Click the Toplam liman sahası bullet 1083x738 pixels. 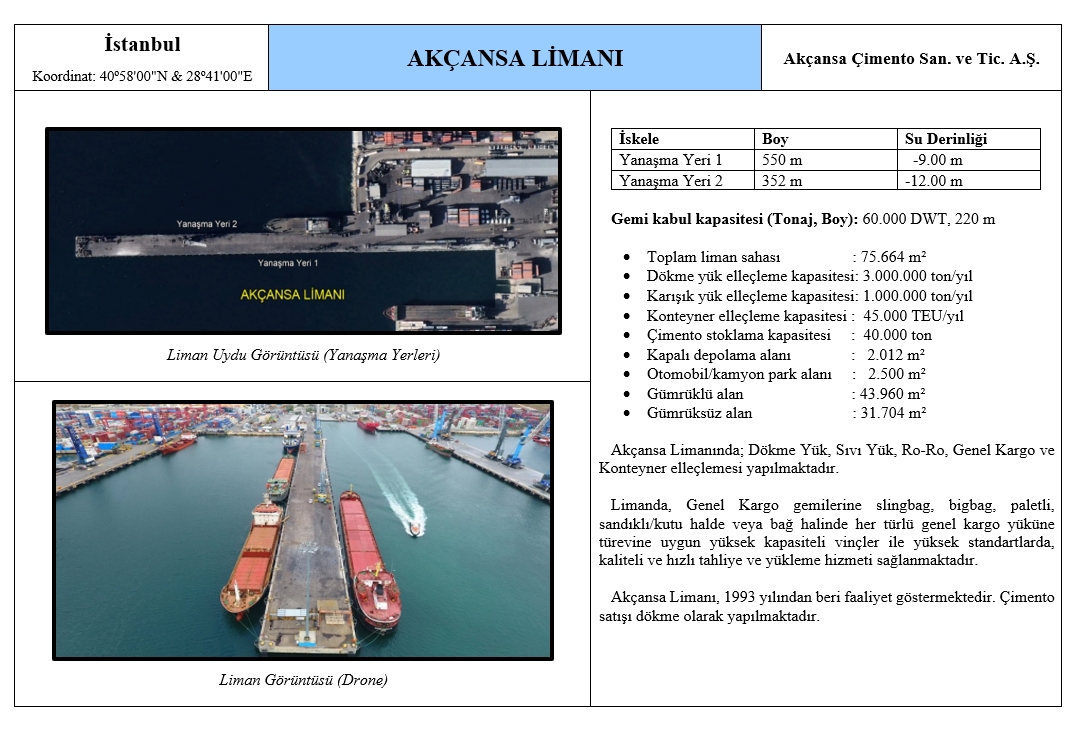pyautogui.click(x=713, y=257)
